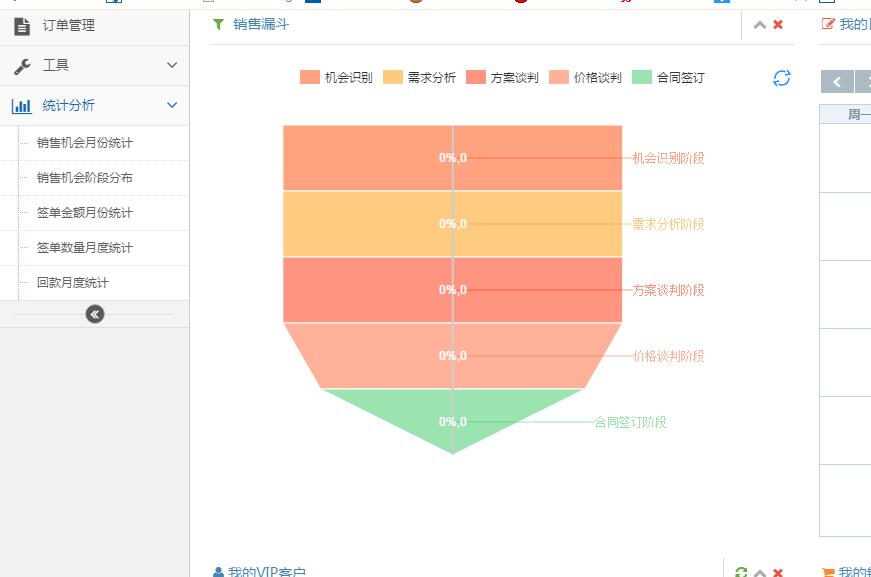Collapse the 统计分析 menu chevron

[172, 105]
